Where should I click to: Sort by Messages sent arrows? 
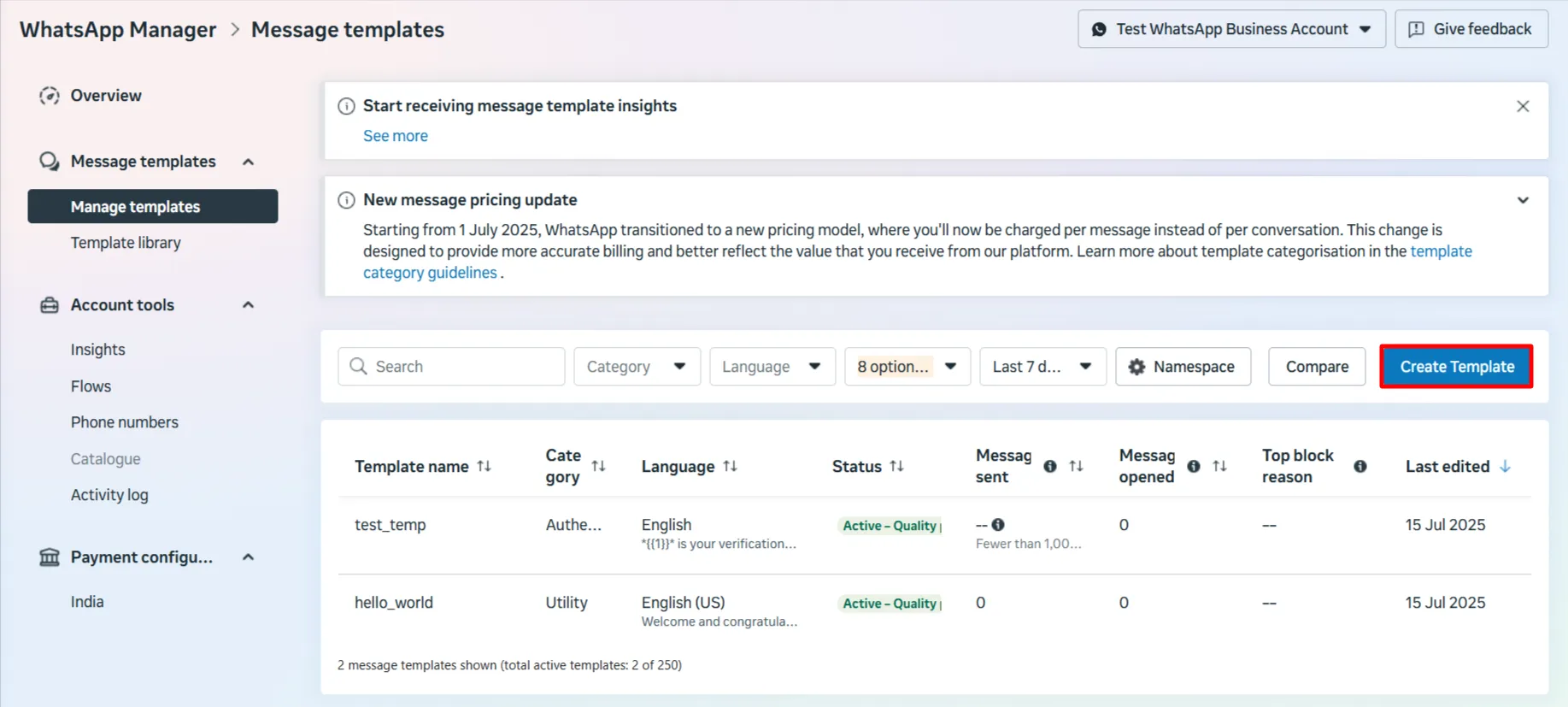(1076, 466)
